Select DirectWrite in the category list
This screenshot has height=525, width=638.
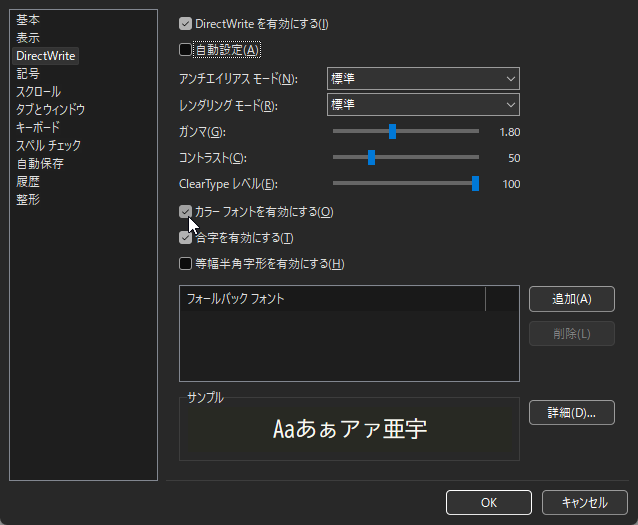click(x=46, y=56)
